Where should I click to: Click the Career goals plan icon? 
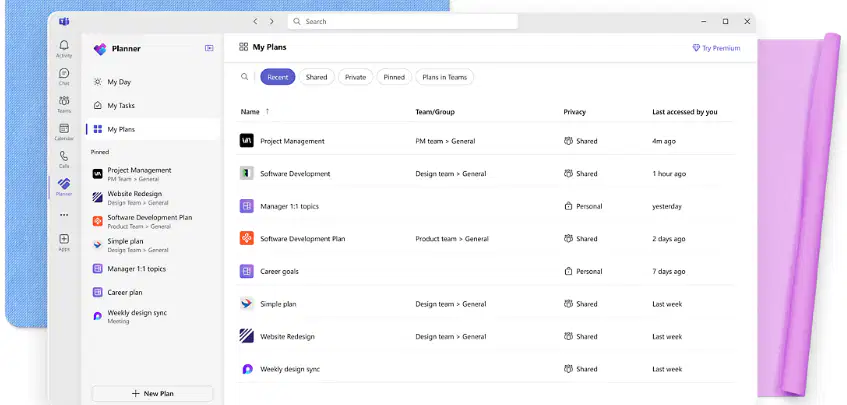[x=247, y=271]
